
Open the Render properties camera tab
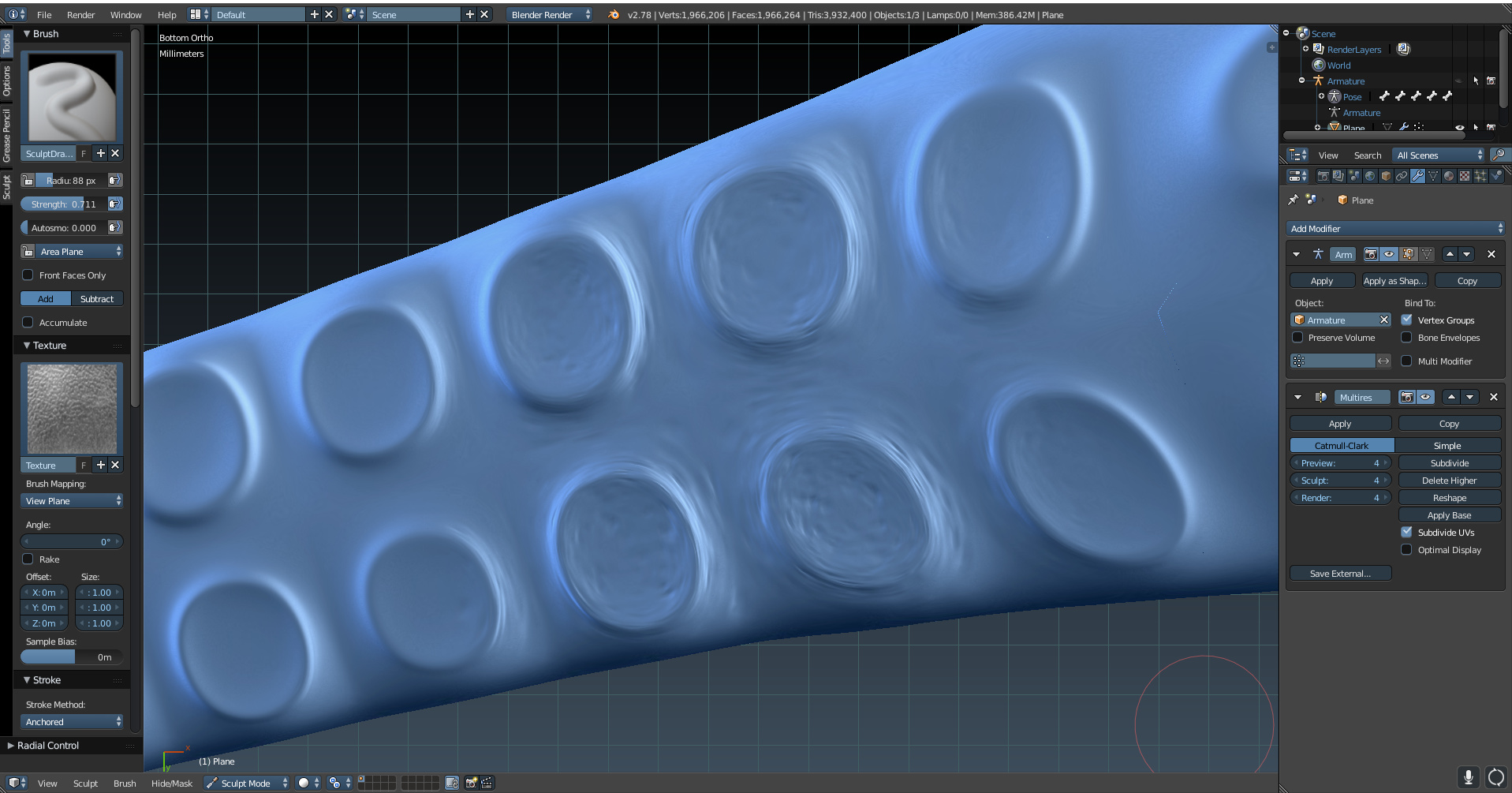click(x=1323, y=176)
